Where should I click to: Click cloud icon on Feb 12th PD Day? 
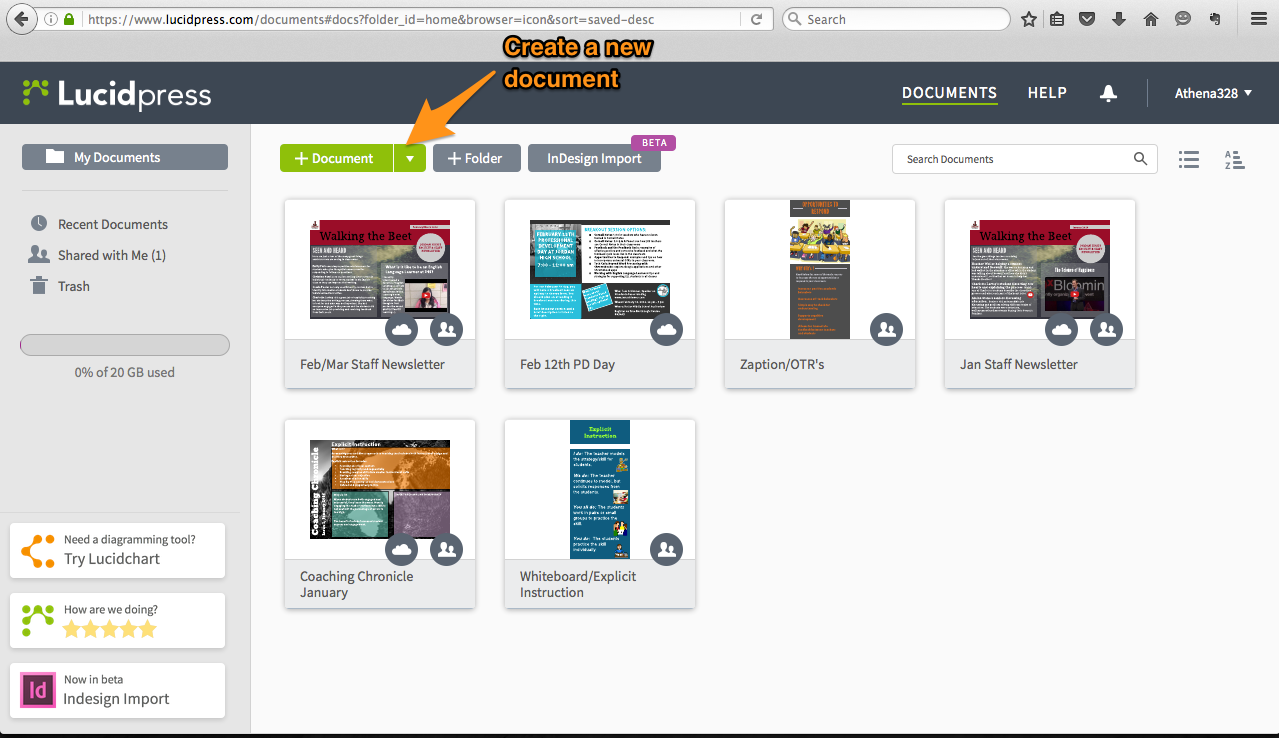tap(666, 329)
